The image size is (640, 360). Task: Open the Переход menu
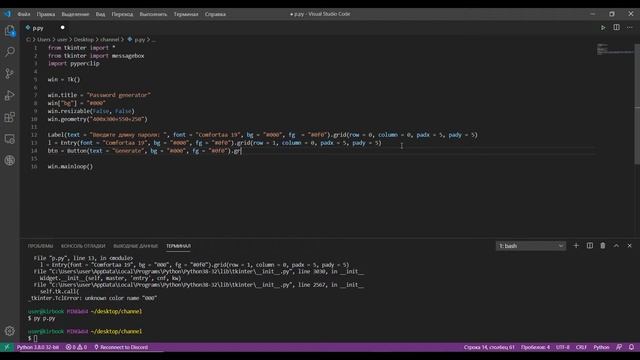pos(122,14)
